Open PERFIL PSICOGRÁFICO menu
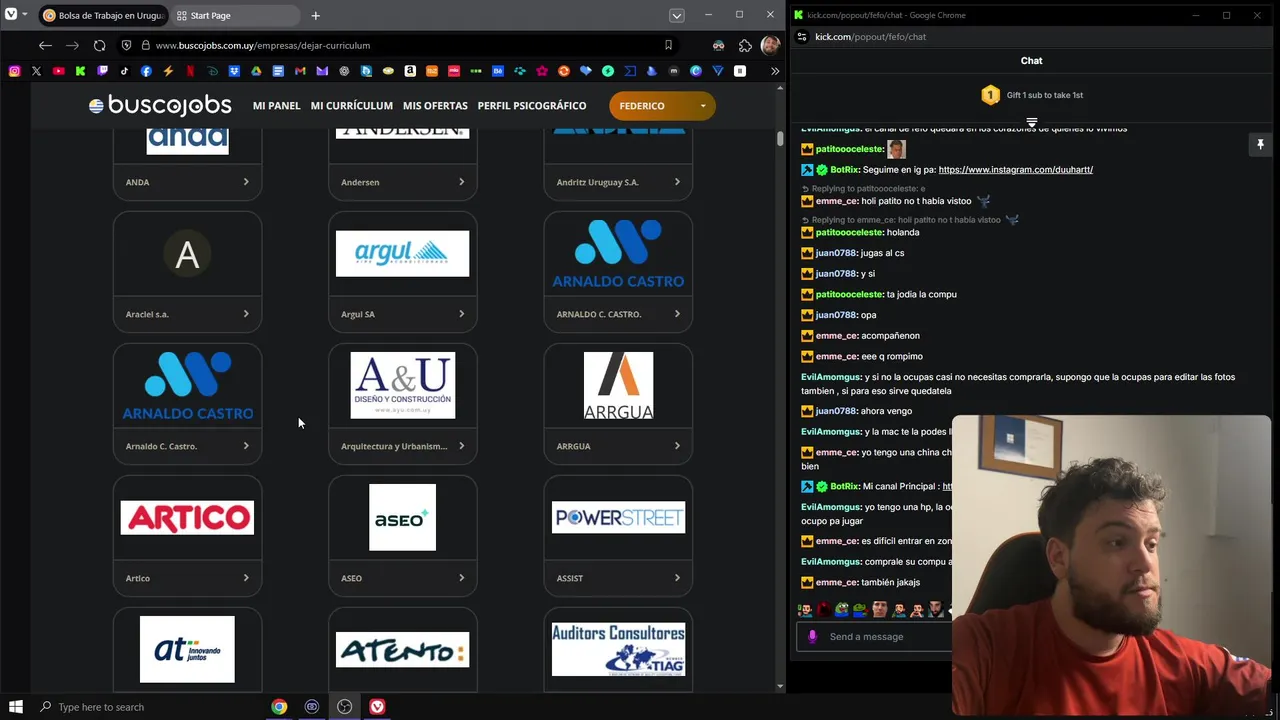The image size is (1280, 720). coord(532,106)
